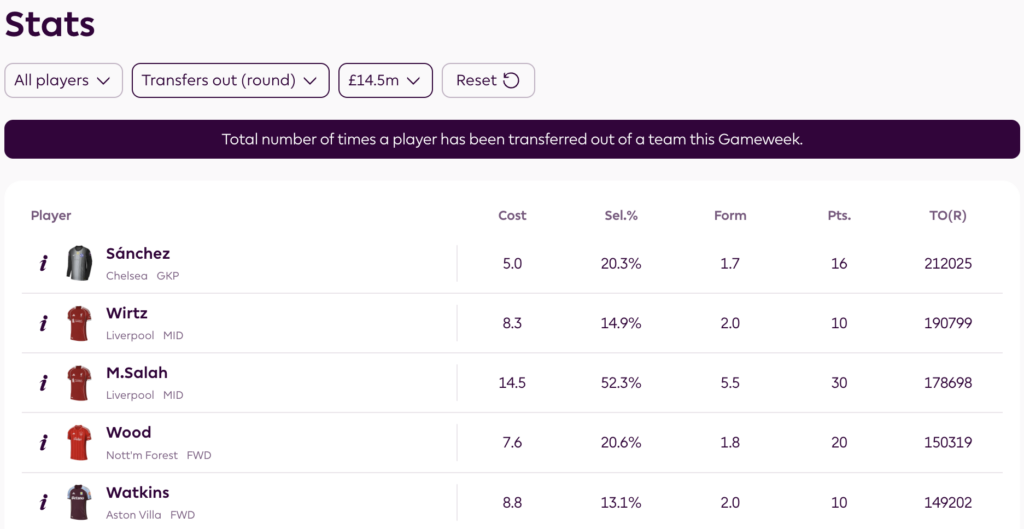Open info icon for M.Salah

[x=43, y=383]
